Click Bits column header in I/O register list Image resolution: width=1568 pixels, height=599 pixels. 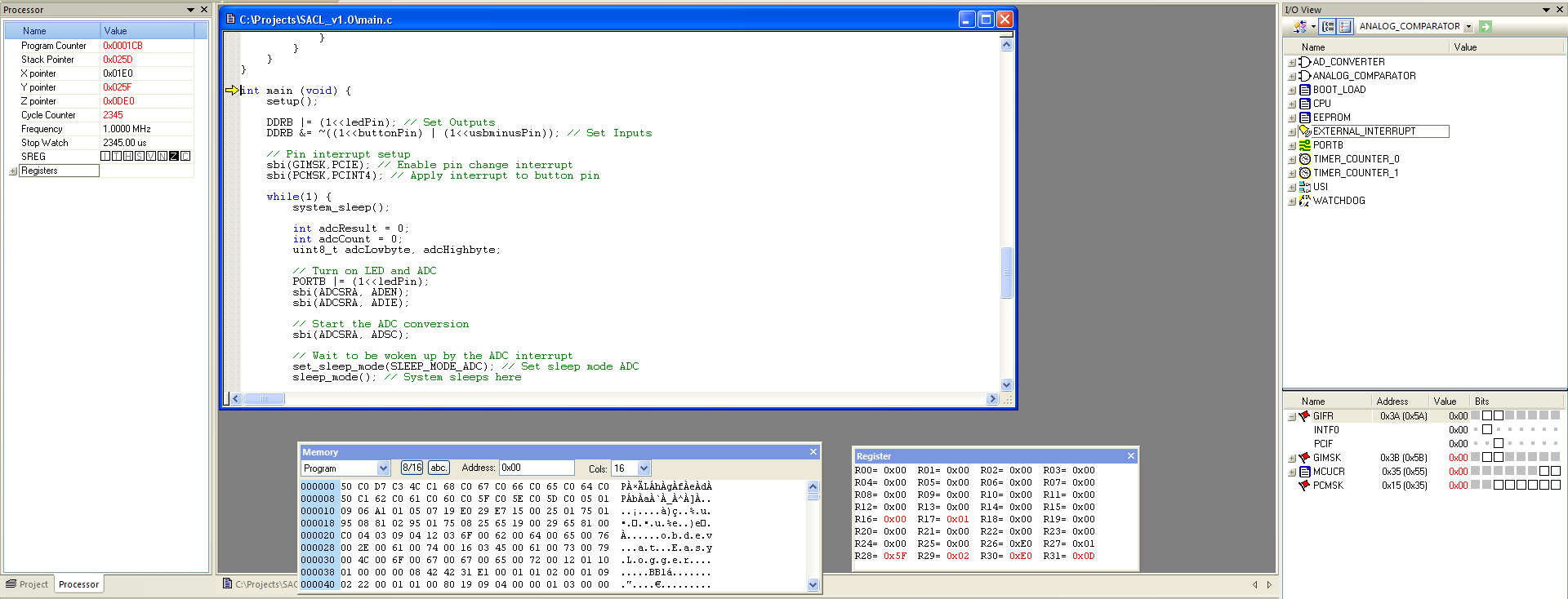click(1516, 402)
